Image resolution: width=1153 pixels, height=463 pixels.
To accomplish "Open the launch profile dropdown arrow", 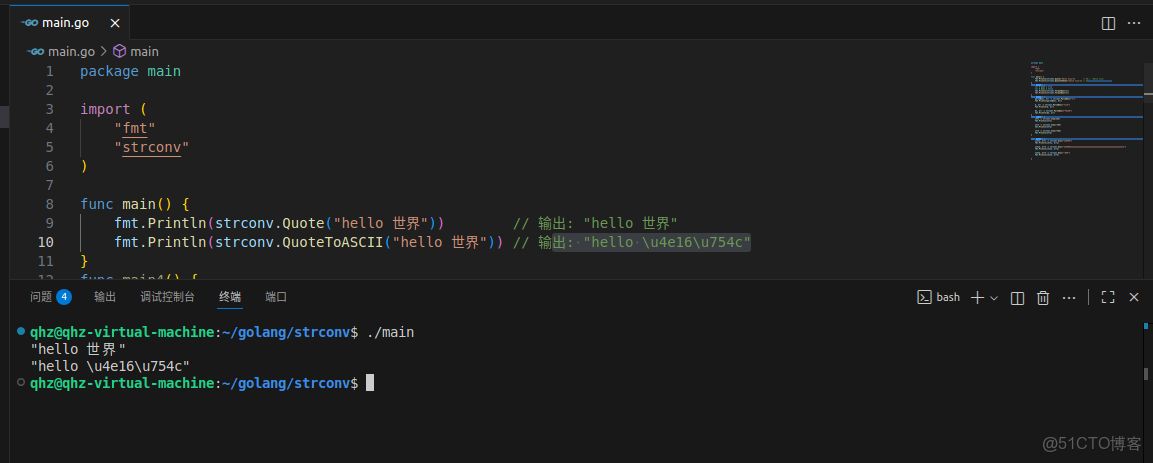I will point(994,297).
